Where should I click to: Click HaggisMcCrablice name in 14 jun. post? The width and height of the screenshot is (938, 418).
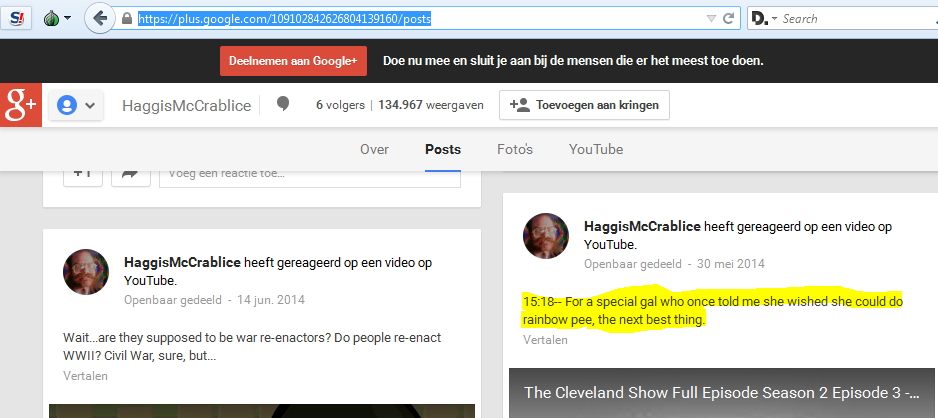(182, 263)
